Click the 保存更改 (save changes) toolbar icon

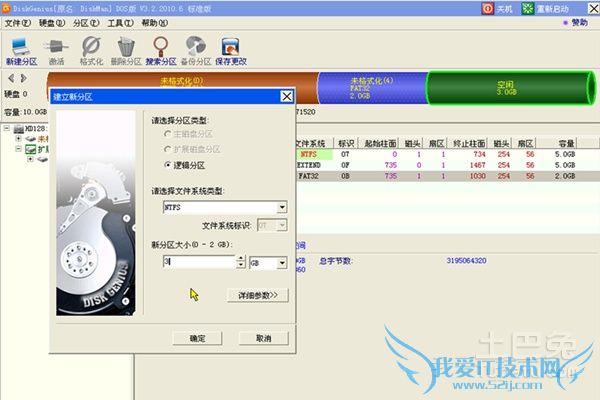tap(231, 51)
